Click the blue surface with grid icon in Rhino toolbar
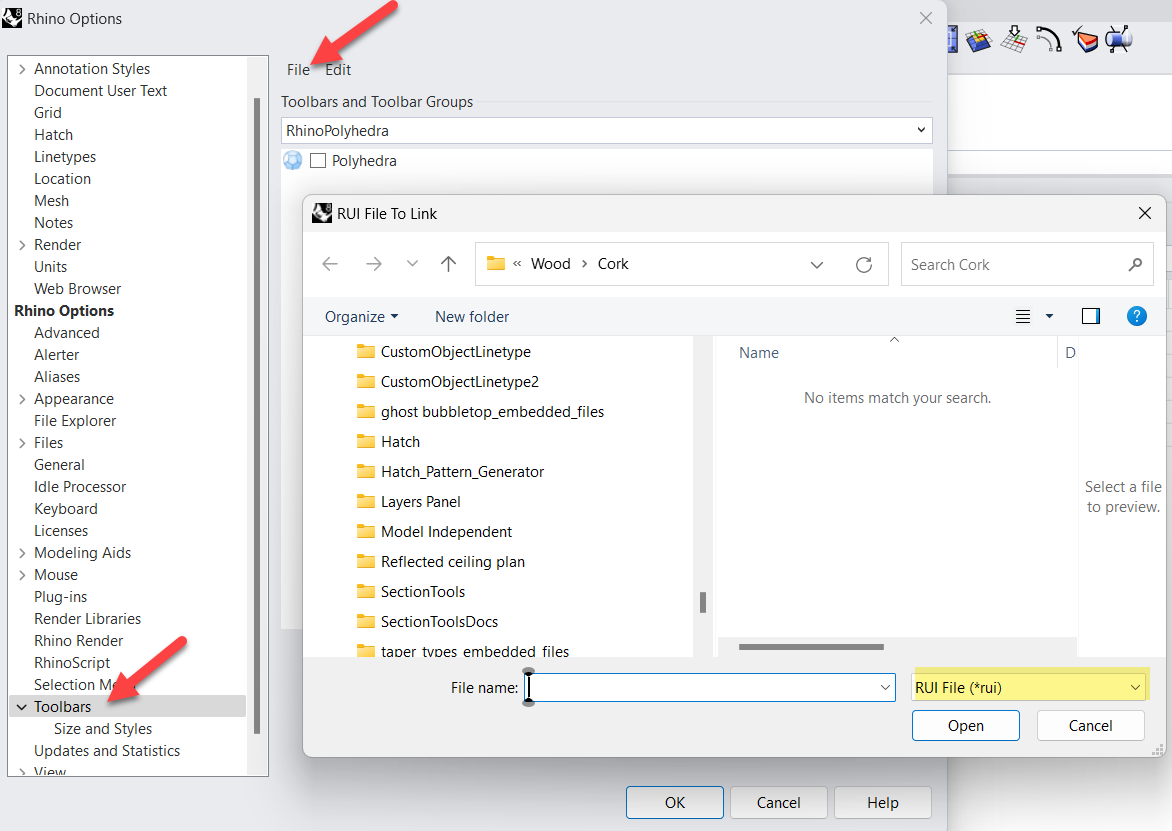The height and width of the screenshot is (831, 1172). point(978,40)
